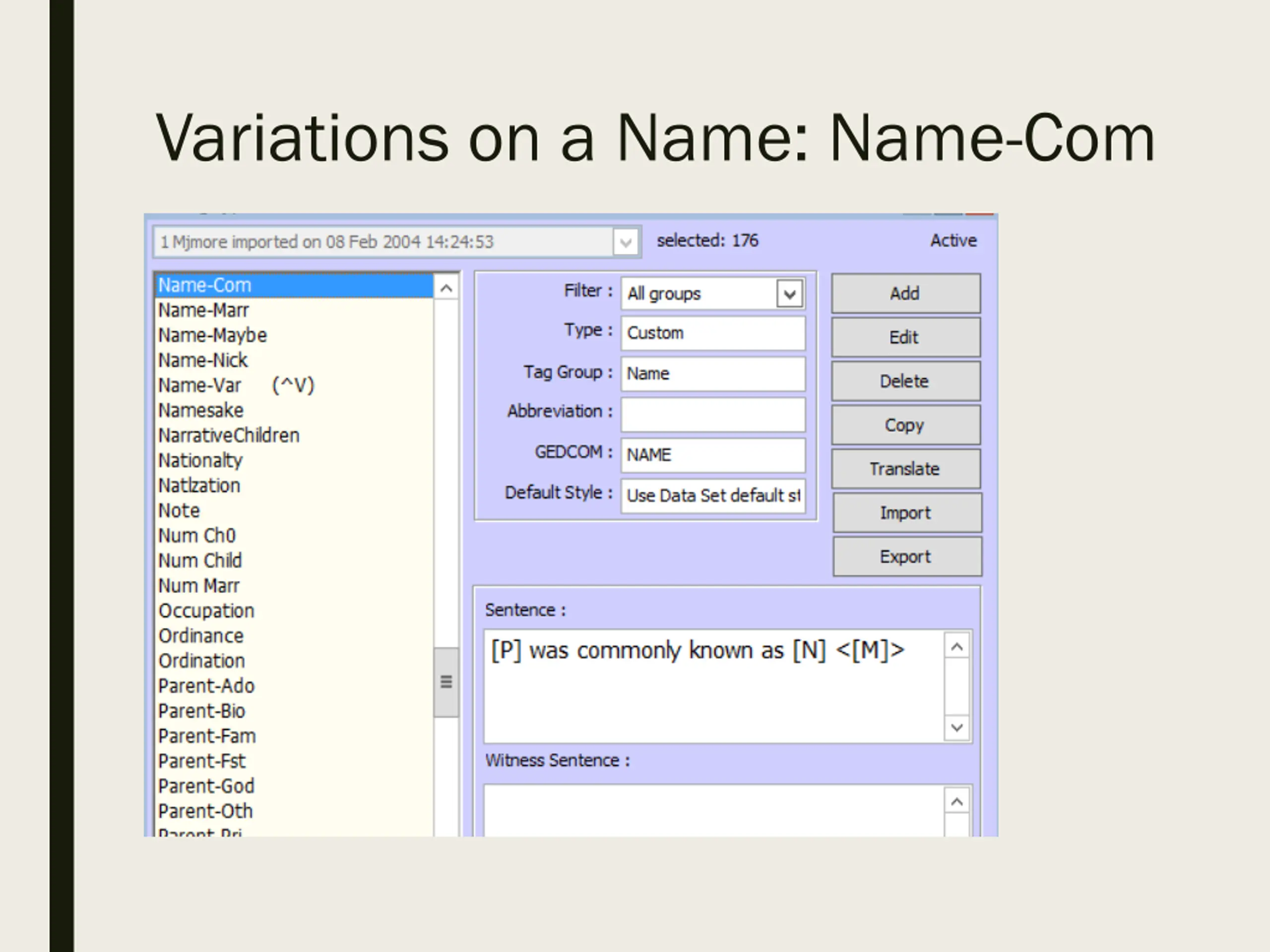Choose Occupation from the tag list
Screen dimensions: 1270x952
pyautogui.click(x=207, y=611)
